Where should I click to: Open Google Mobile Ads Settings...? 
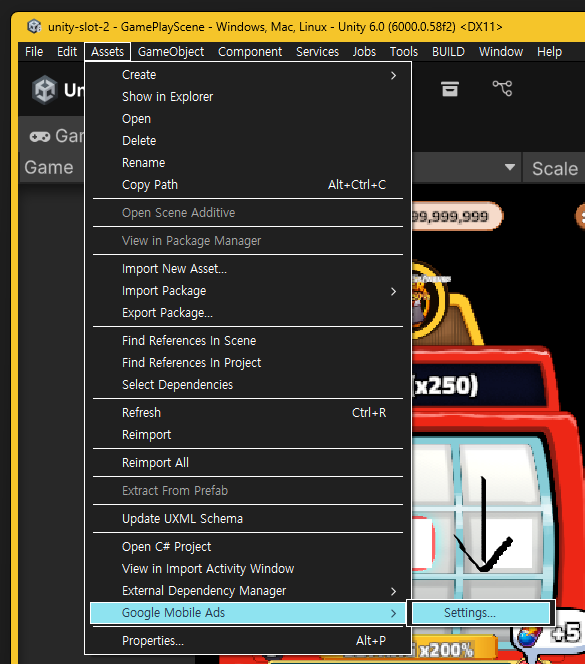point(481,613)
